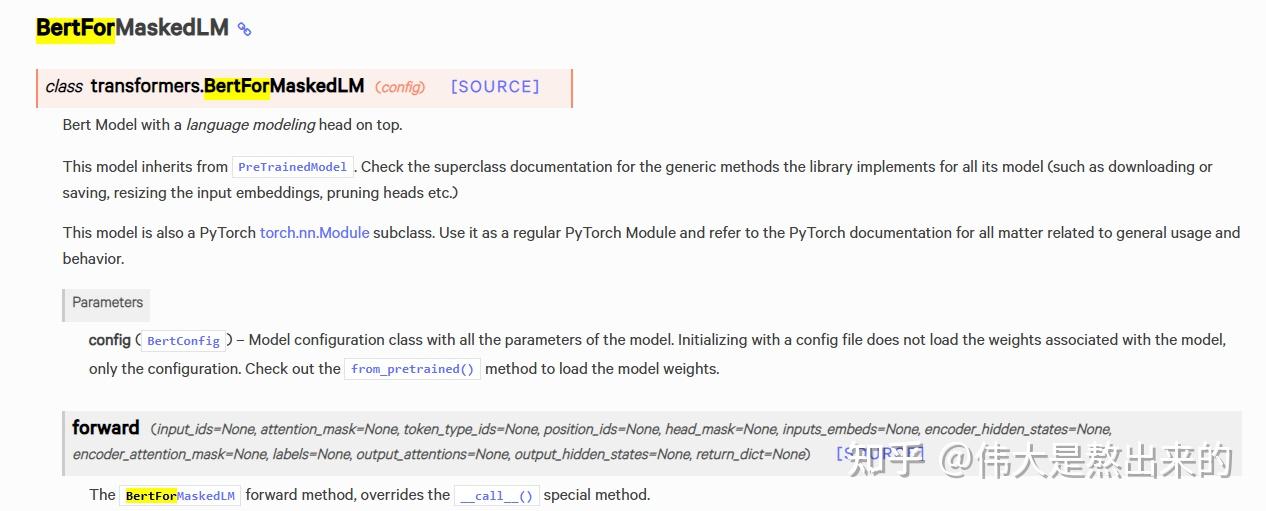Select the forward method name
This screenshot has height=511, width=1266.
(x=106, y=428)
